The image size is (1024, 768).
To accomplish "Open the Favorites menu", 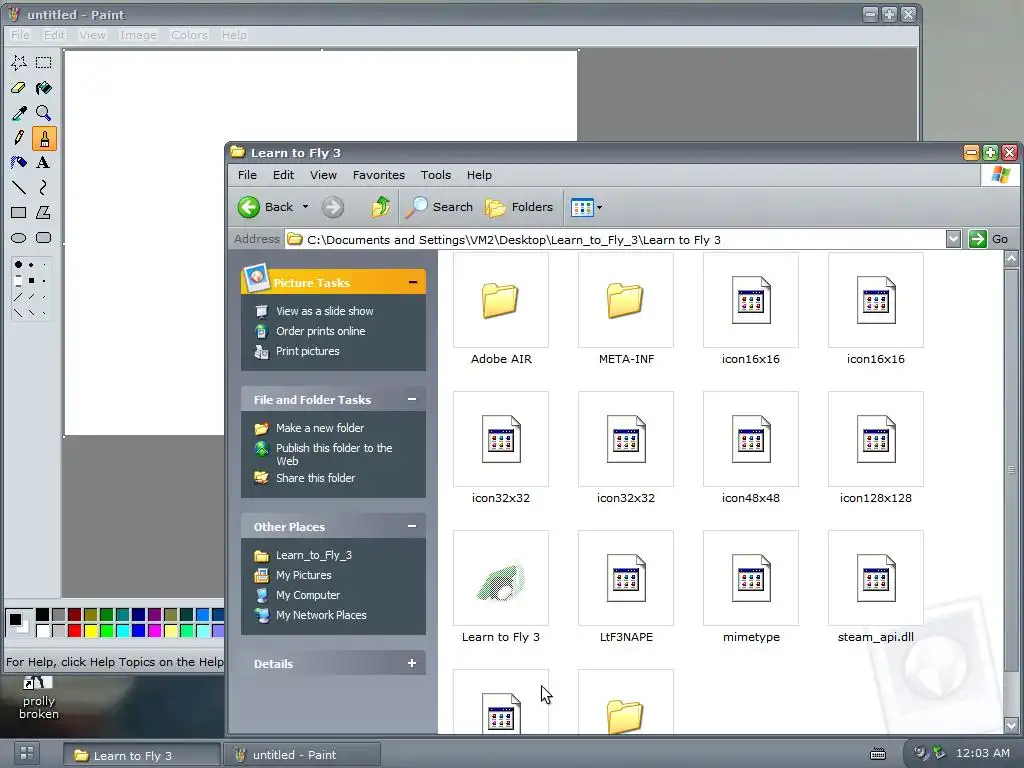I will [379, 175].
